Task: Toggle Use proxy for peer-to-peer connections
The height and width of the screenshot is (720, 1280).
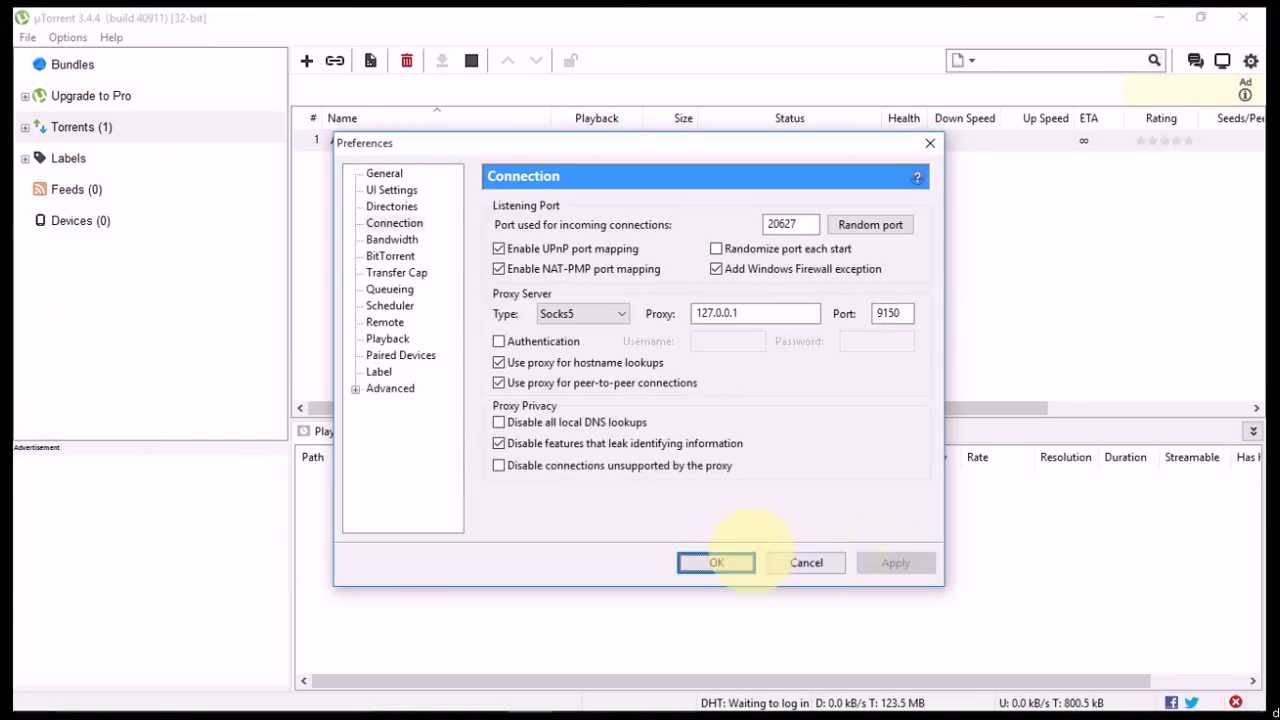Action: click(499, 383)
